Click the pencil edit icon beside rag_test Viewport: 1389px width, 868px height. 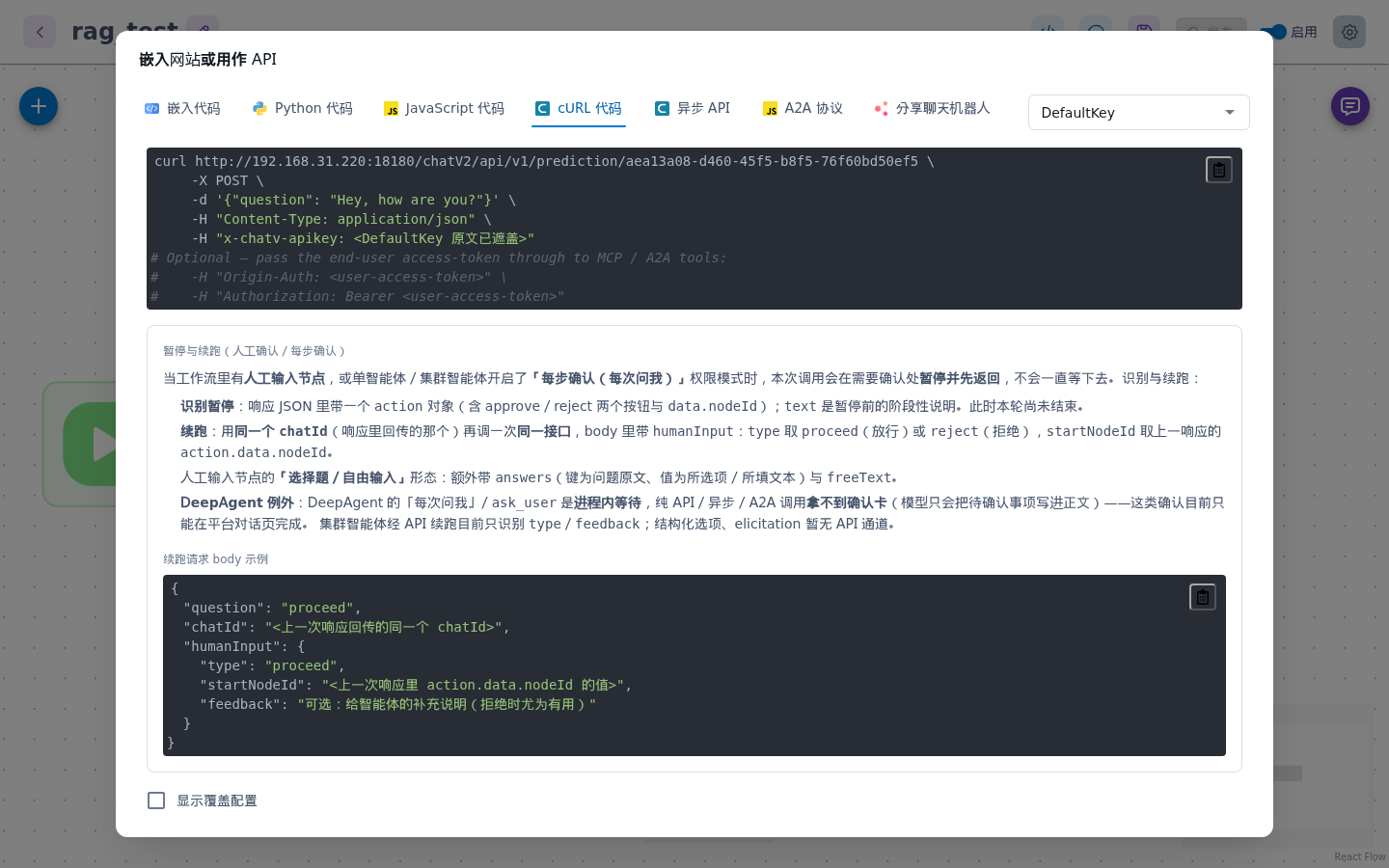pos(203,29)
